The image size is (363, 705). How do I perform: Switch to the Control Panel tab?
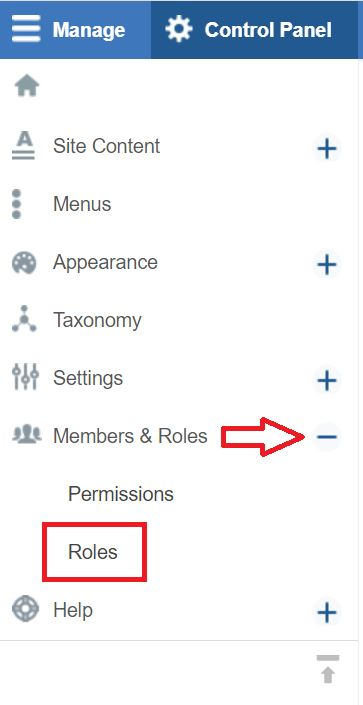(257, 29)
